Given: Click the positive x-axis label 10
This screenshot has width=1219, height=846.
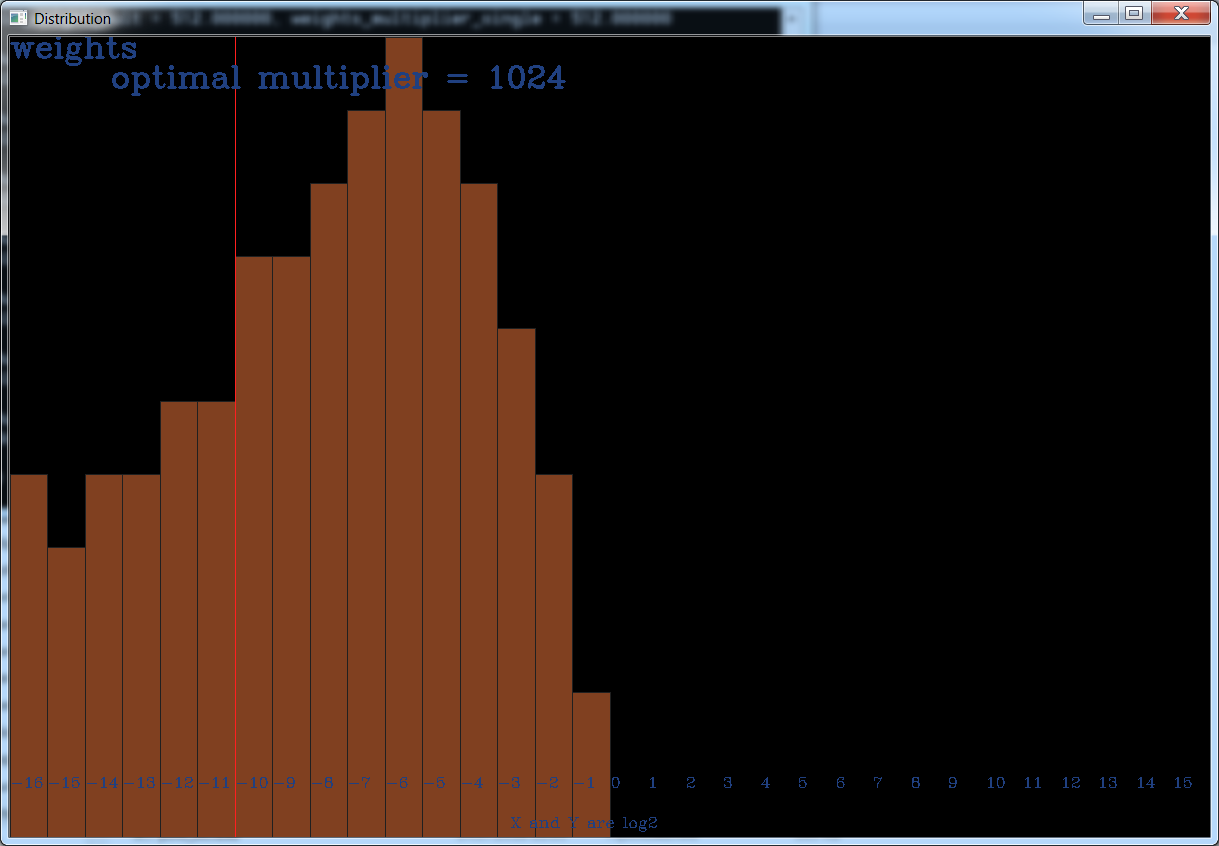Looking at the screenshot, I should 996,783.
